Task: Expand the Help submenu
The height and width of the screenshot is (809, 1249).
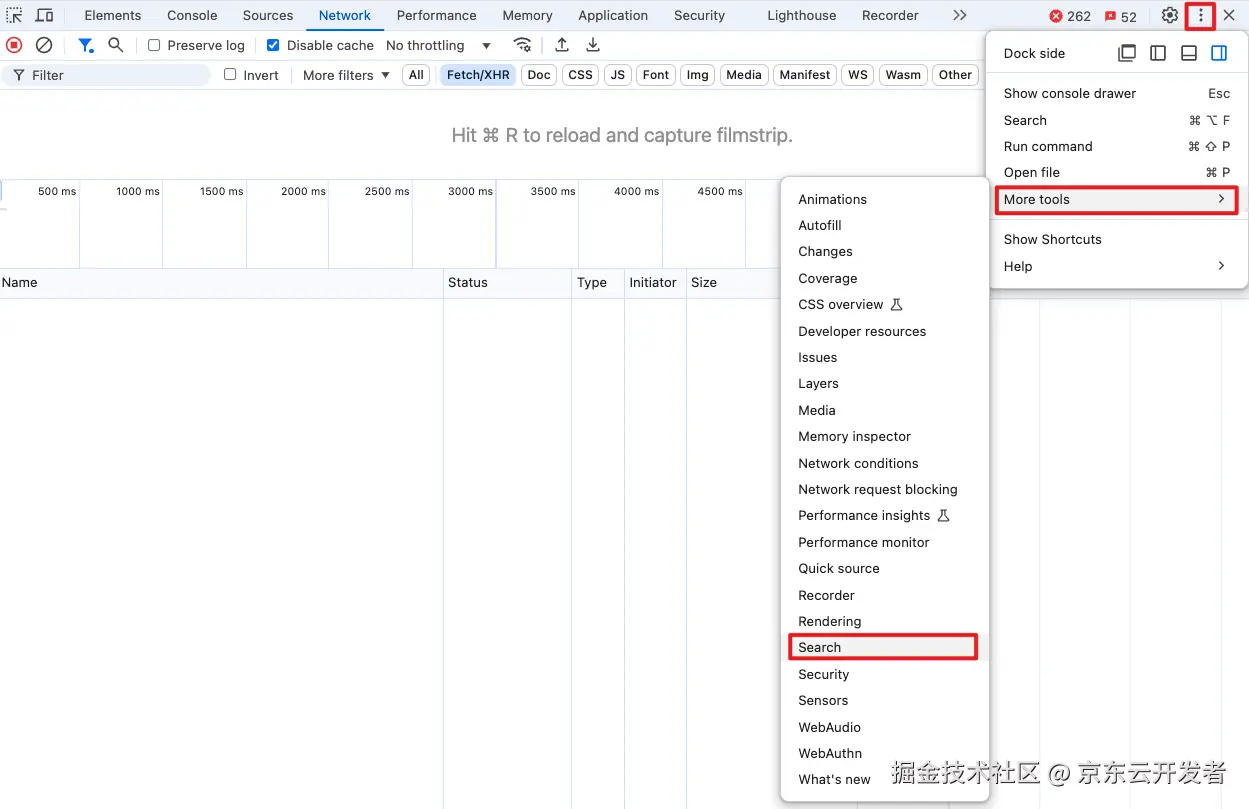Action: [x=1116, y=266]
